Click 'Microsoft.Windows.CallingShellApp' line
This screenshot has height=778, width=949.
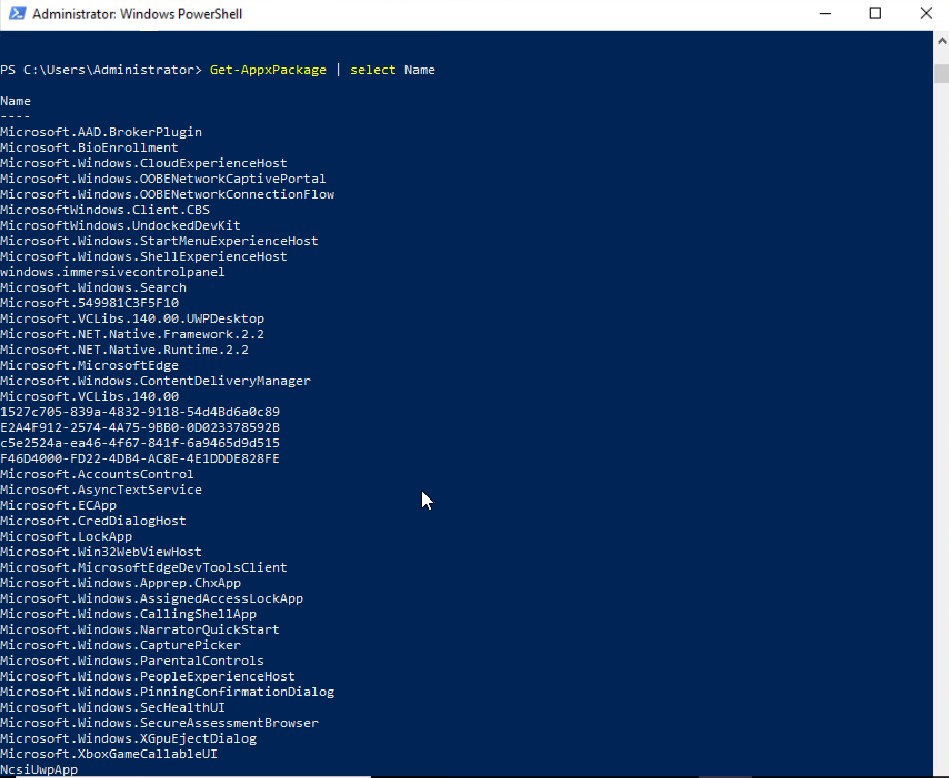(128, 614)
